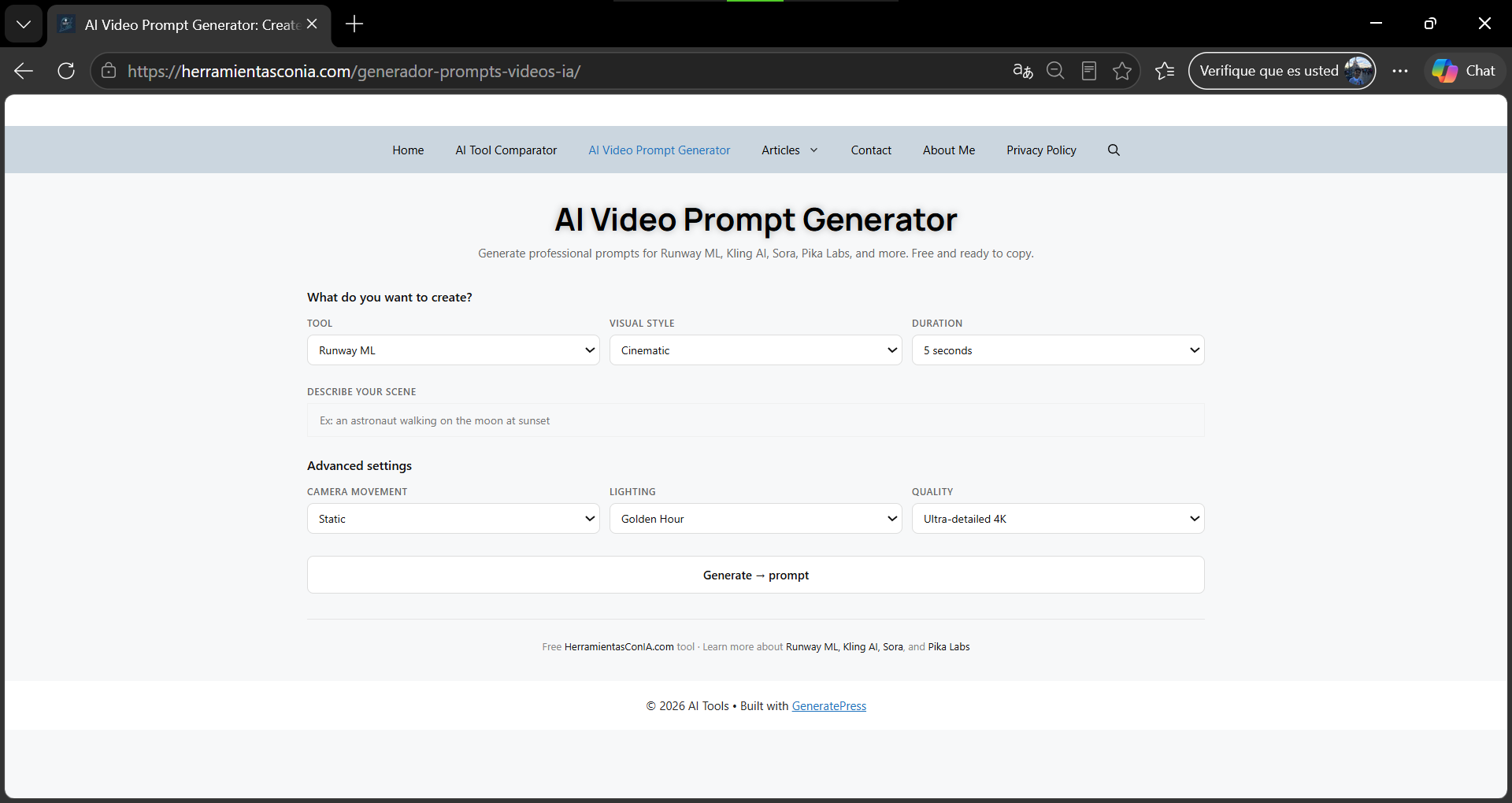Open the site search magnifier icon

[x=1114, y=150]
